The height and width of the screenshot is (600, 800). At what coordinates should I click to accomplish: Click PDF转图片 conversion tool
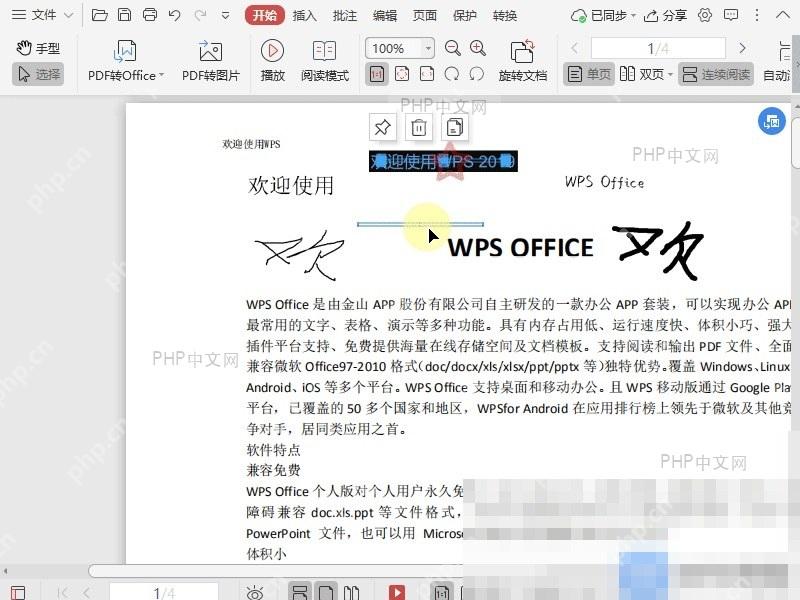pyautogui.click(x=211, y=61)
